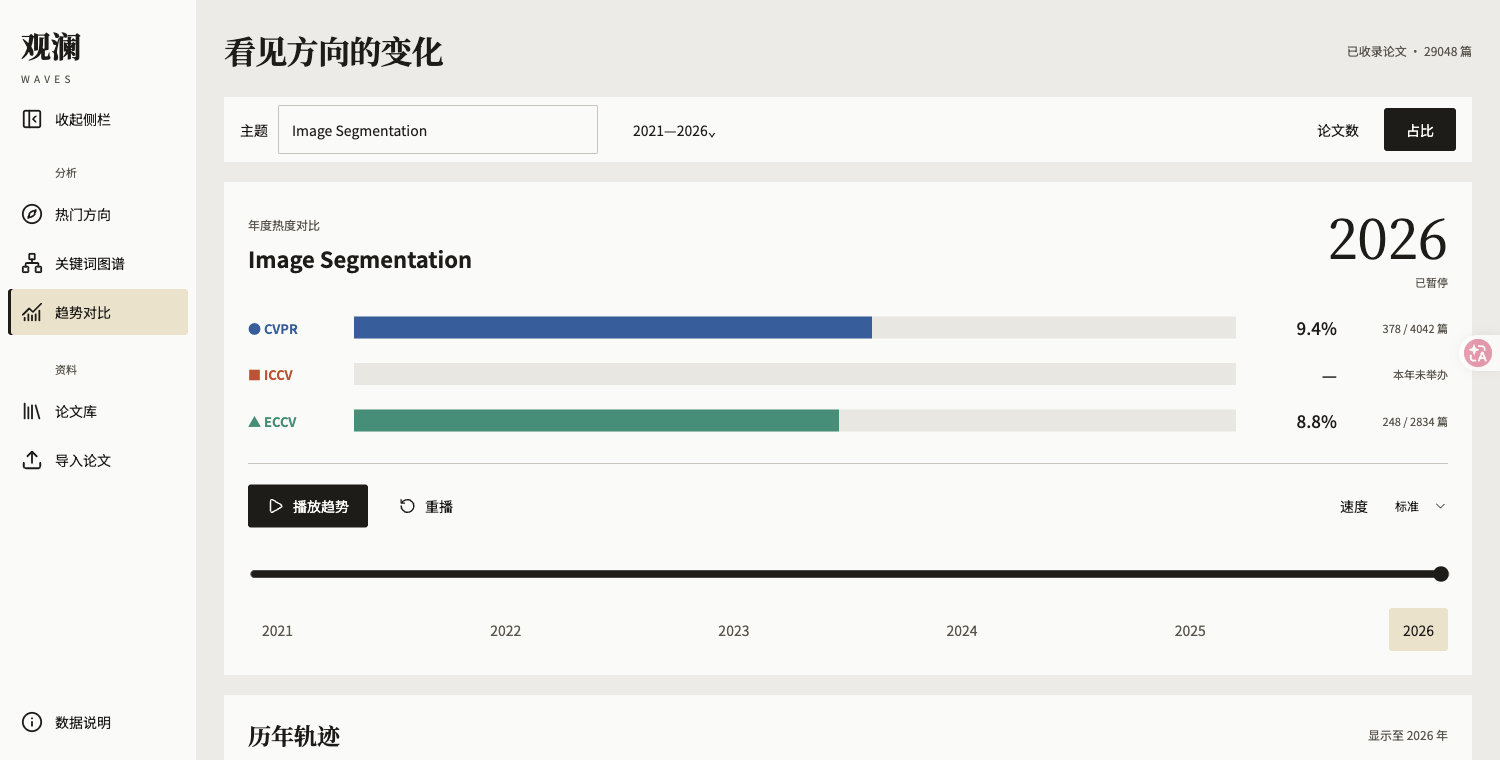The width and height of the screenshot is (1500, 760).
Task: Open the 数据说明 link
Action: point(98,723)
